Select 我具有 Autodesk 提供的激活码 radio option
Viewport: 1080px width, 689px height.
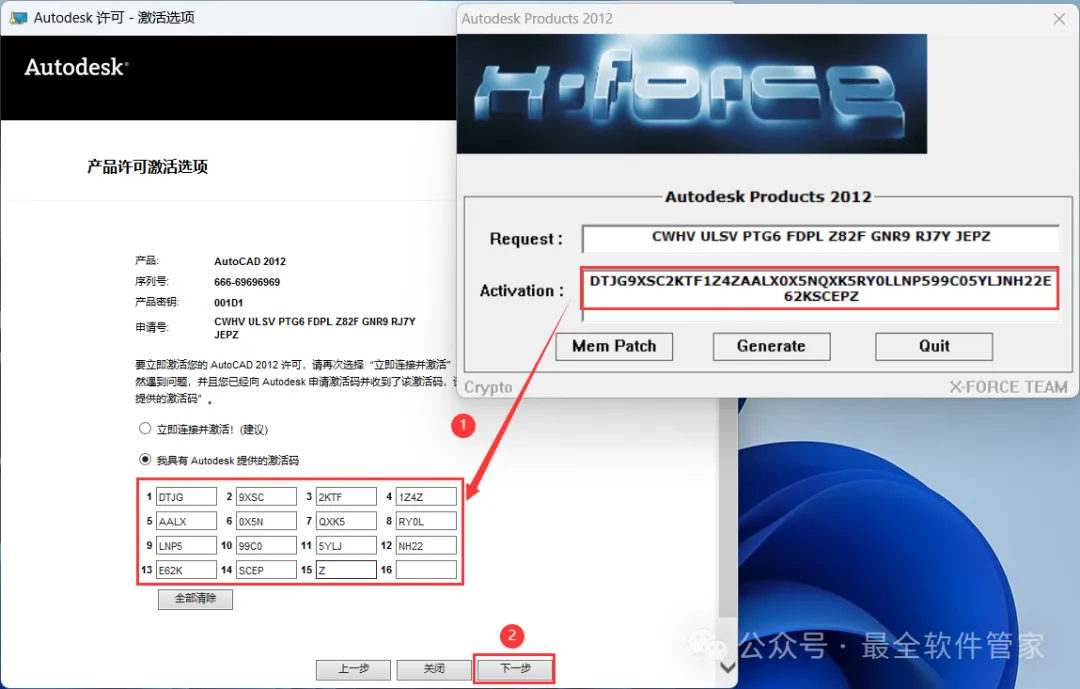(x=145, y=460)
